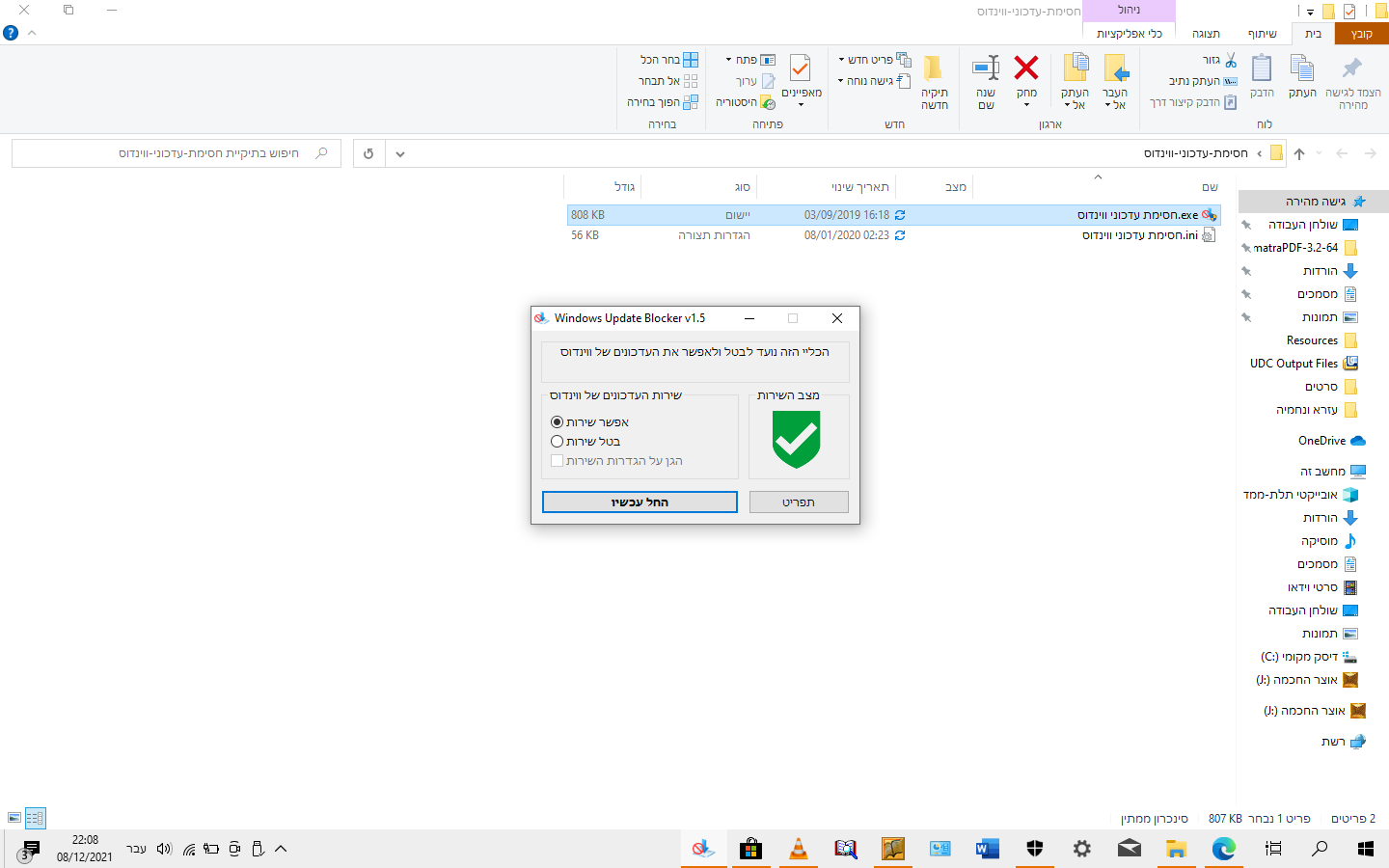Click the Paste (הדבק) ribbon icon

tap(1262, 69)
